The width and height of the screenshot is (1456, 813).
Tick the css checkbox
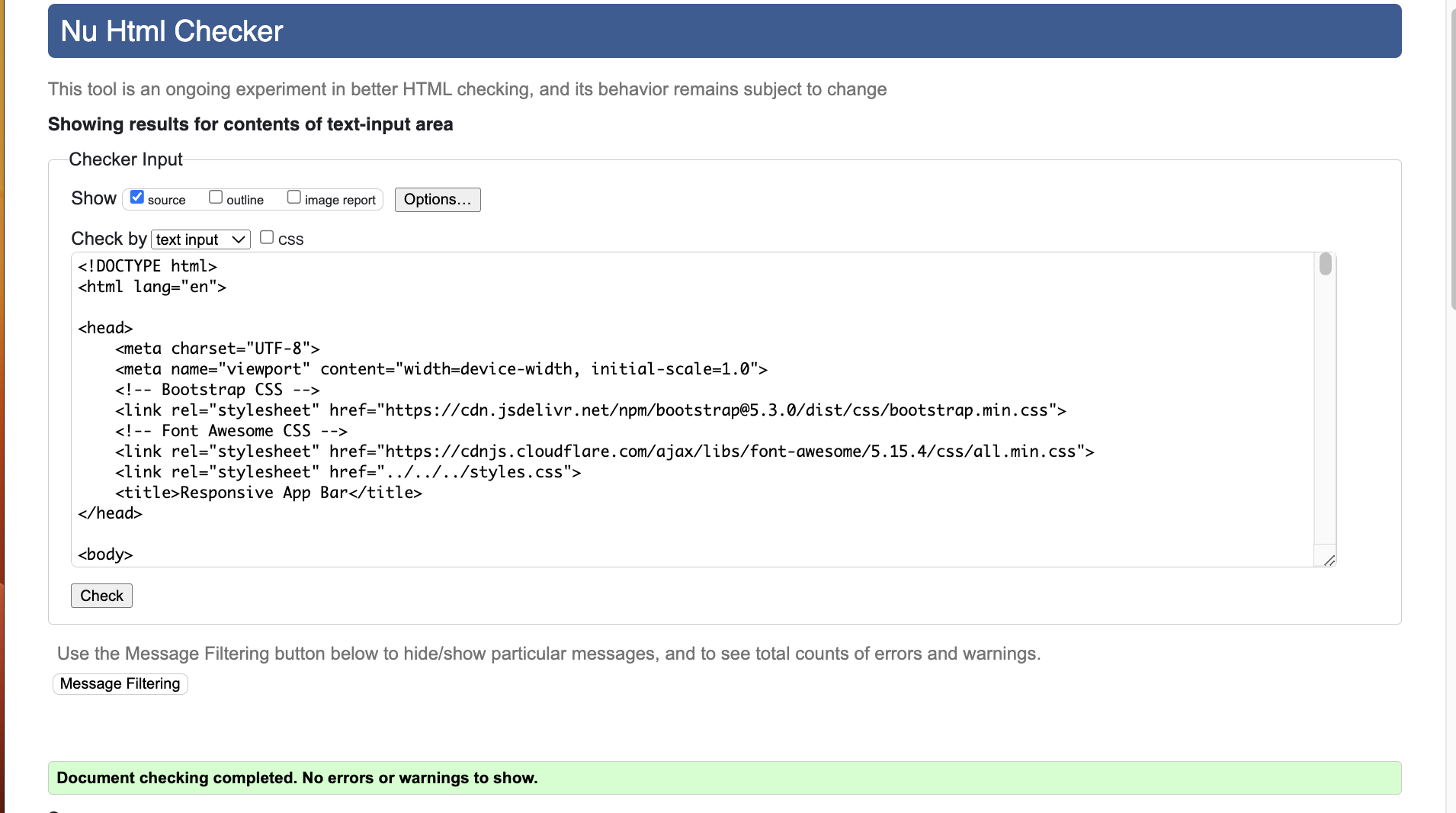[x=267, y=237]
